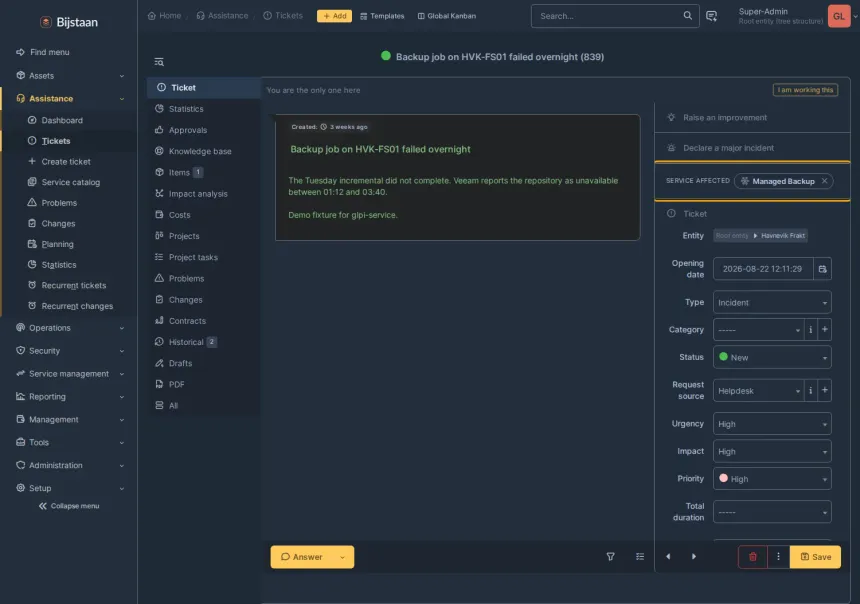This screenshot has width=860, height=604.
Task: Open the Total duration dropdown
Action: [772, 512]
